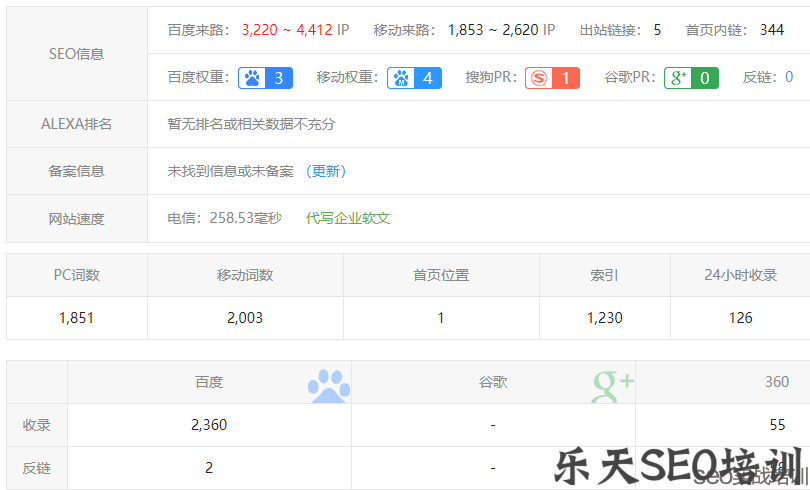
Task: Click the 移动词数 value 2,003
Action: pyautogui.click(x=245, y=318)
